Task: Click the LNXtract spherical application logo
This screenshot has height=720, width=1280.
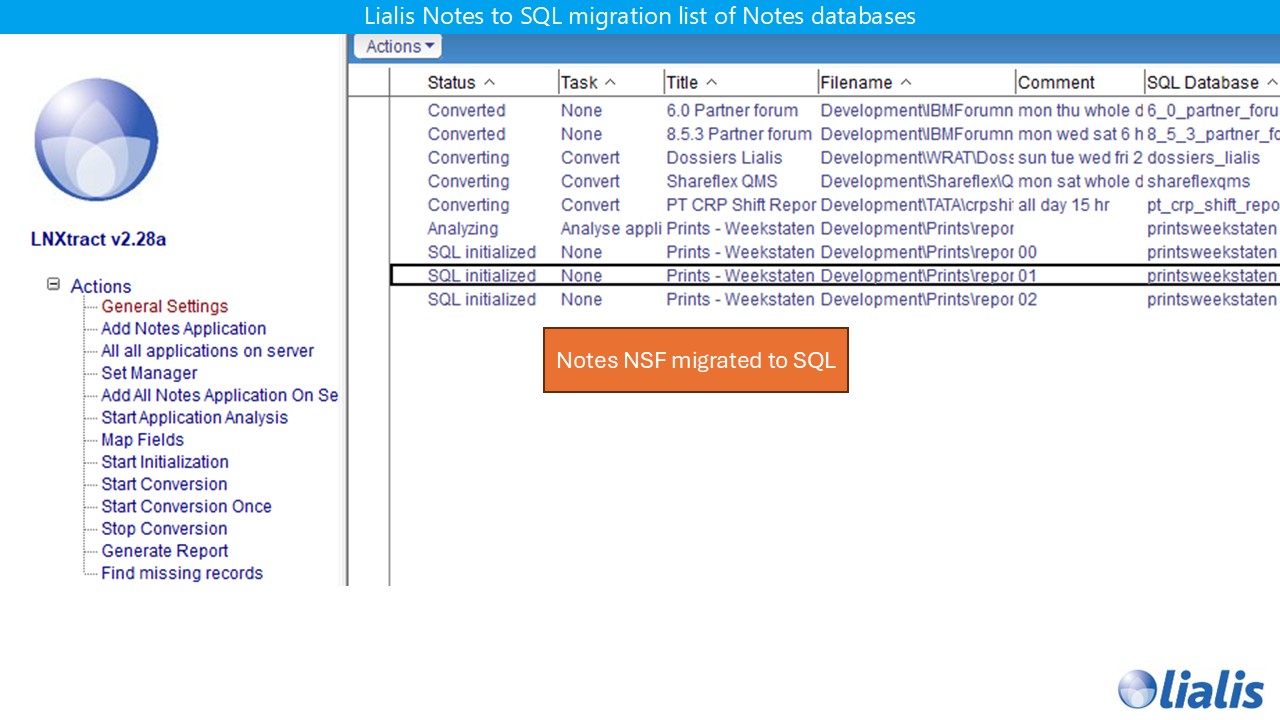Action: point(96,140)
